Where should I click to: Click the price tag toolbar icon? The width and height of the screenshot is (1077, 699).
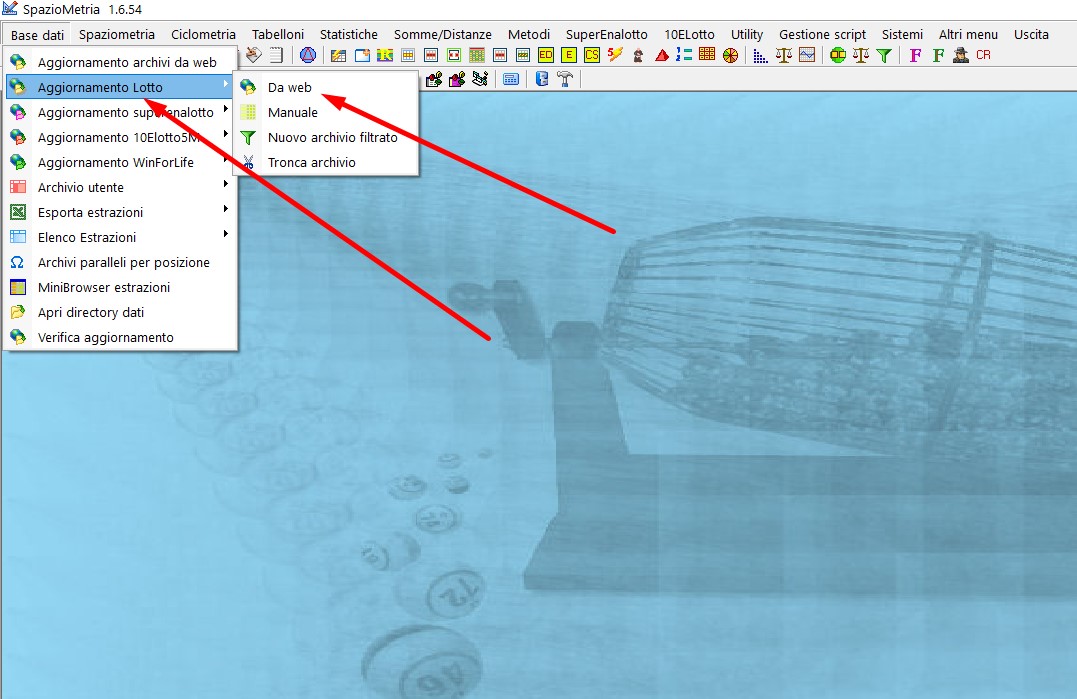(x=253, y=54)
